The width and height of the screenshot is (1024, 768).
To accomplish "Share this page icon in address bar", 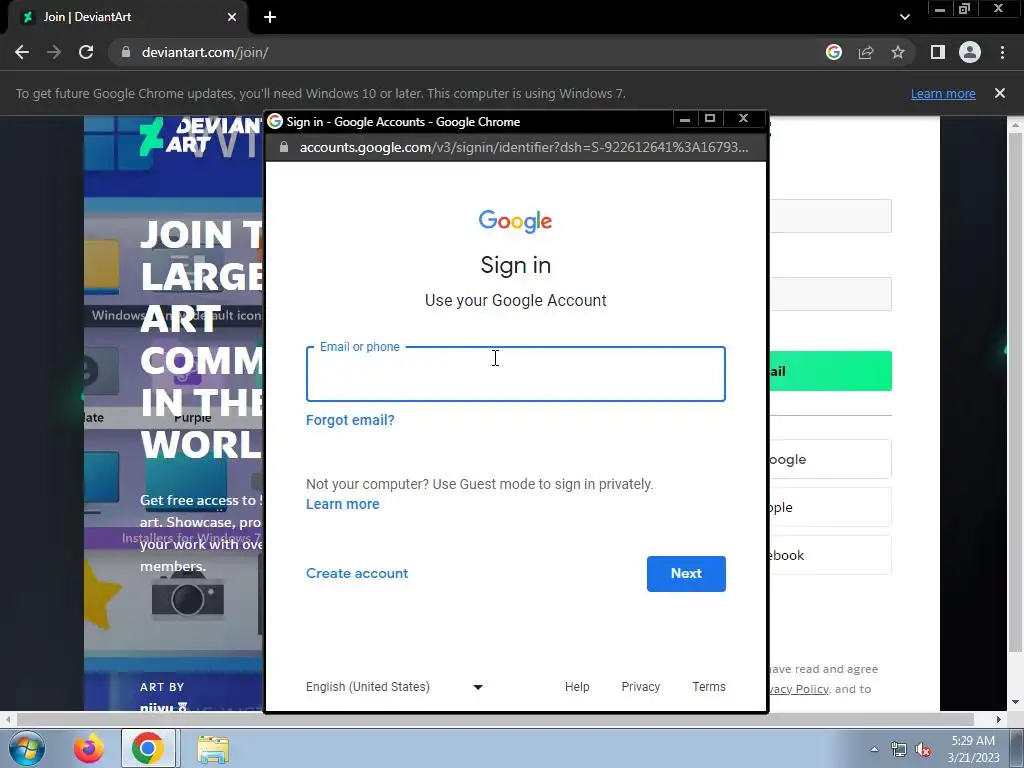I will coord(866,52).
